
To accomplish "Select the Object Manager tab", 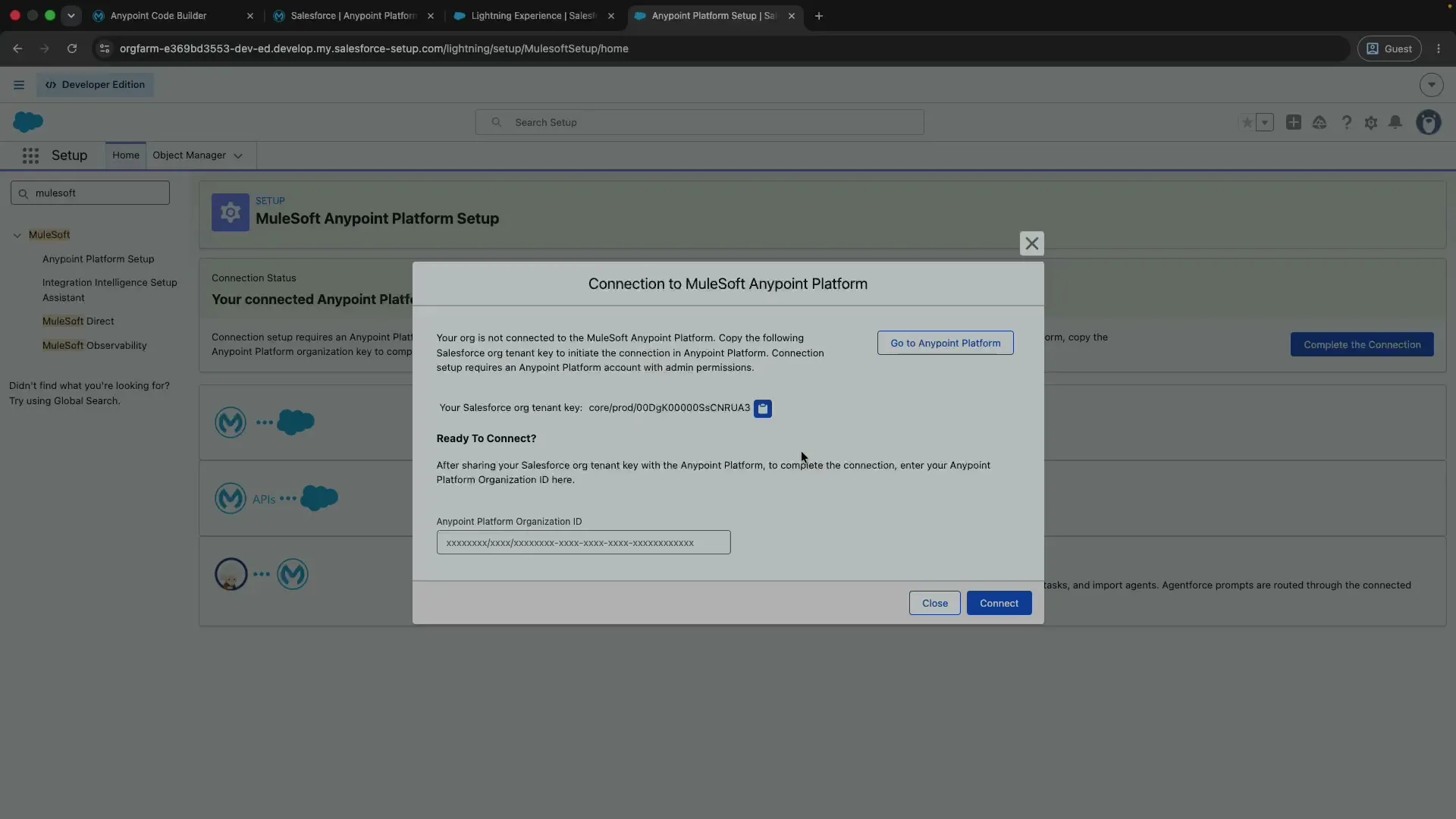I will (189, 155).
